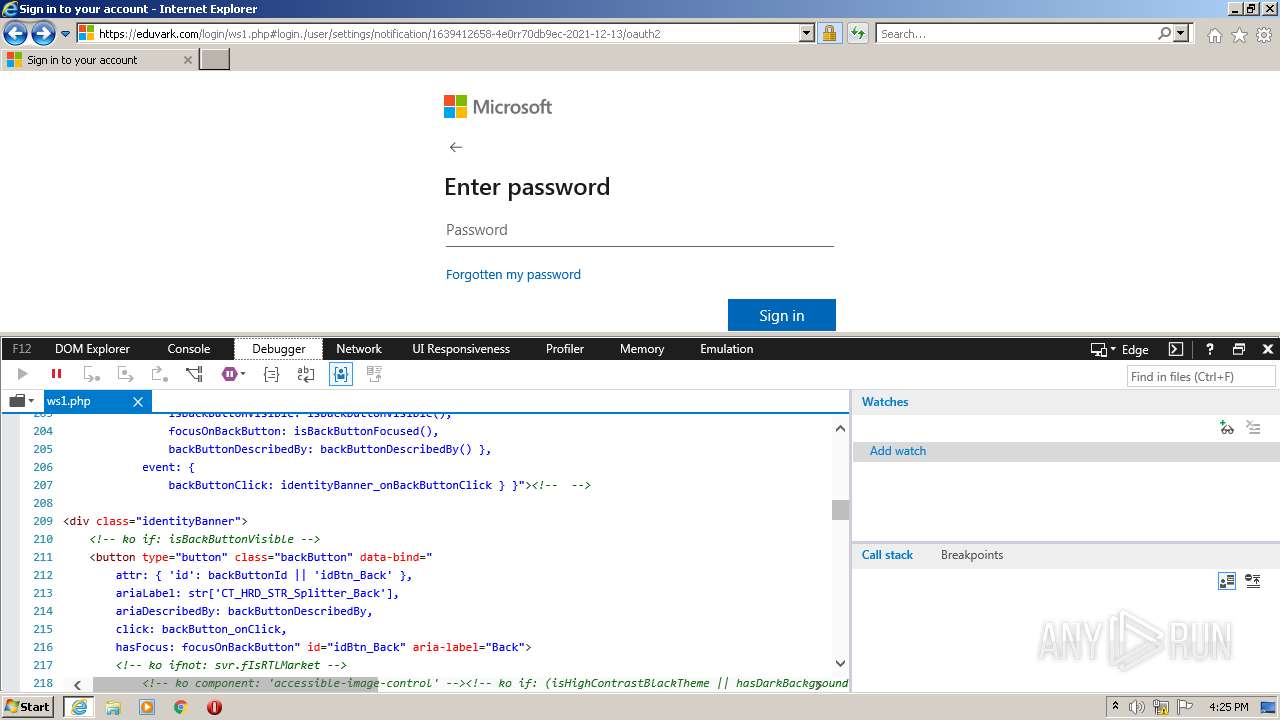Image resolution: width=1280 pixels, height=720 pixels.
Task: Click the Step into icon
Action: point(91,374)
